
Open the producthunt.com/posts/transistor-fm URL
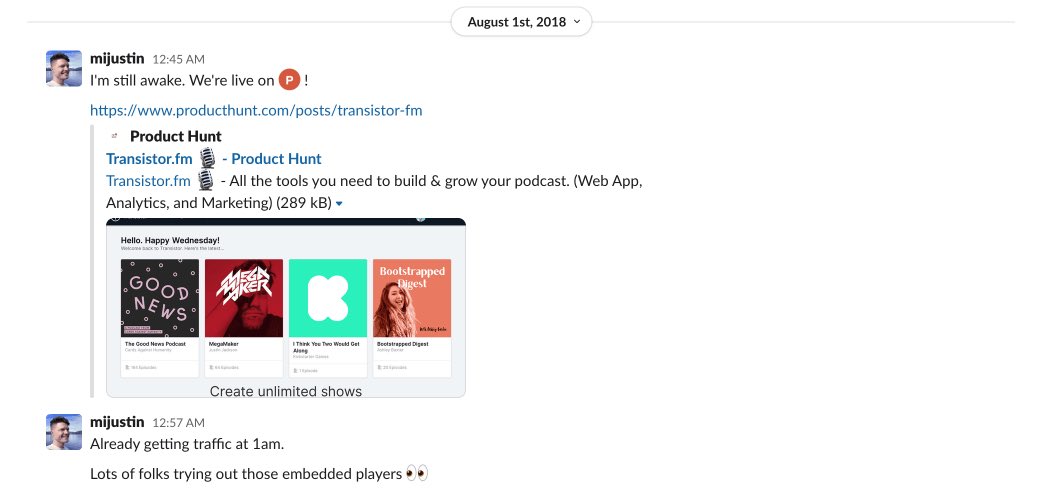[256, 110]
